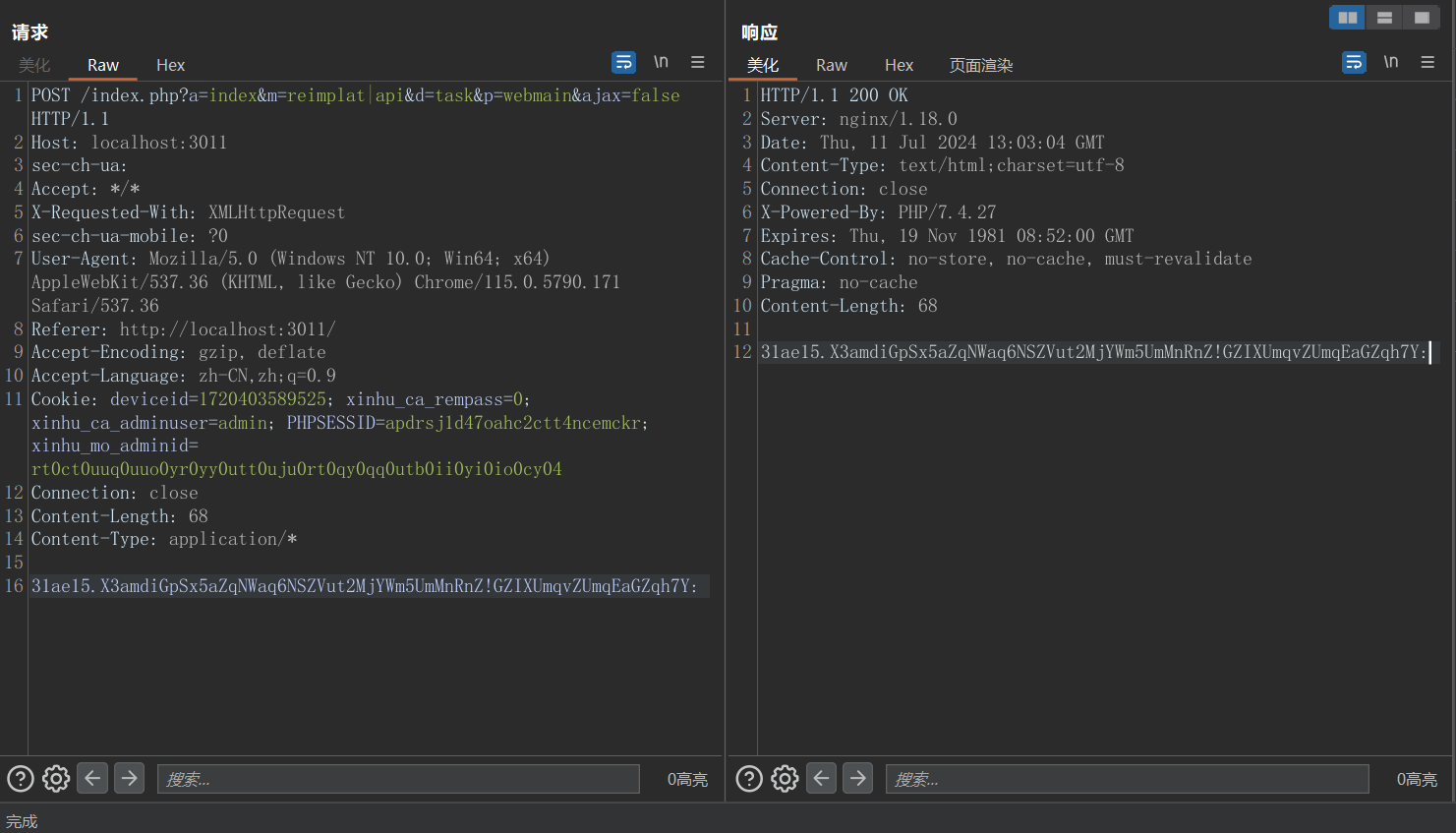Click the response body line 12
Screen dimensions: 1456x833
point(1093,352)
